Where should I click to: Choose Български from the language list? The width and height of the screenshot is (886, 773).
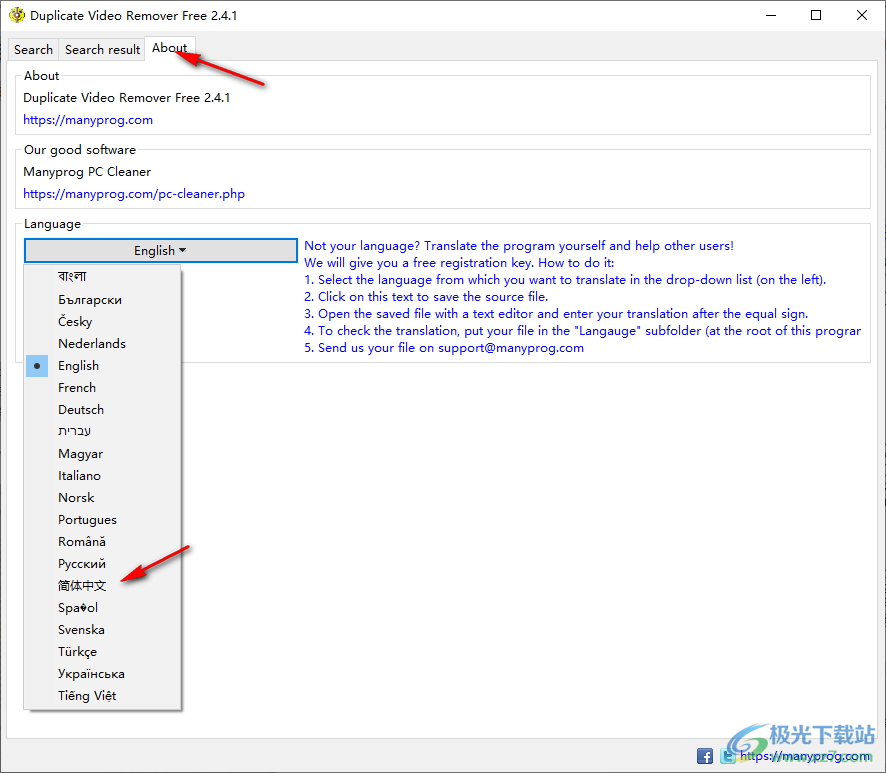pyautogui.click(x=103, y=299)
